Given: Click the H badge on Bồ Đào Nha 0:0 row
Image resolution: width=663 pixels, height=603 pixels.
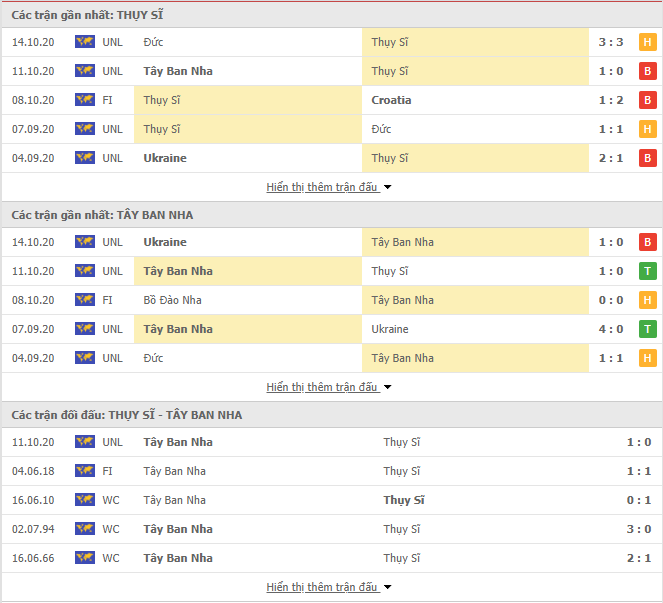Looking at the screenshot, I should tap(647, 300).
